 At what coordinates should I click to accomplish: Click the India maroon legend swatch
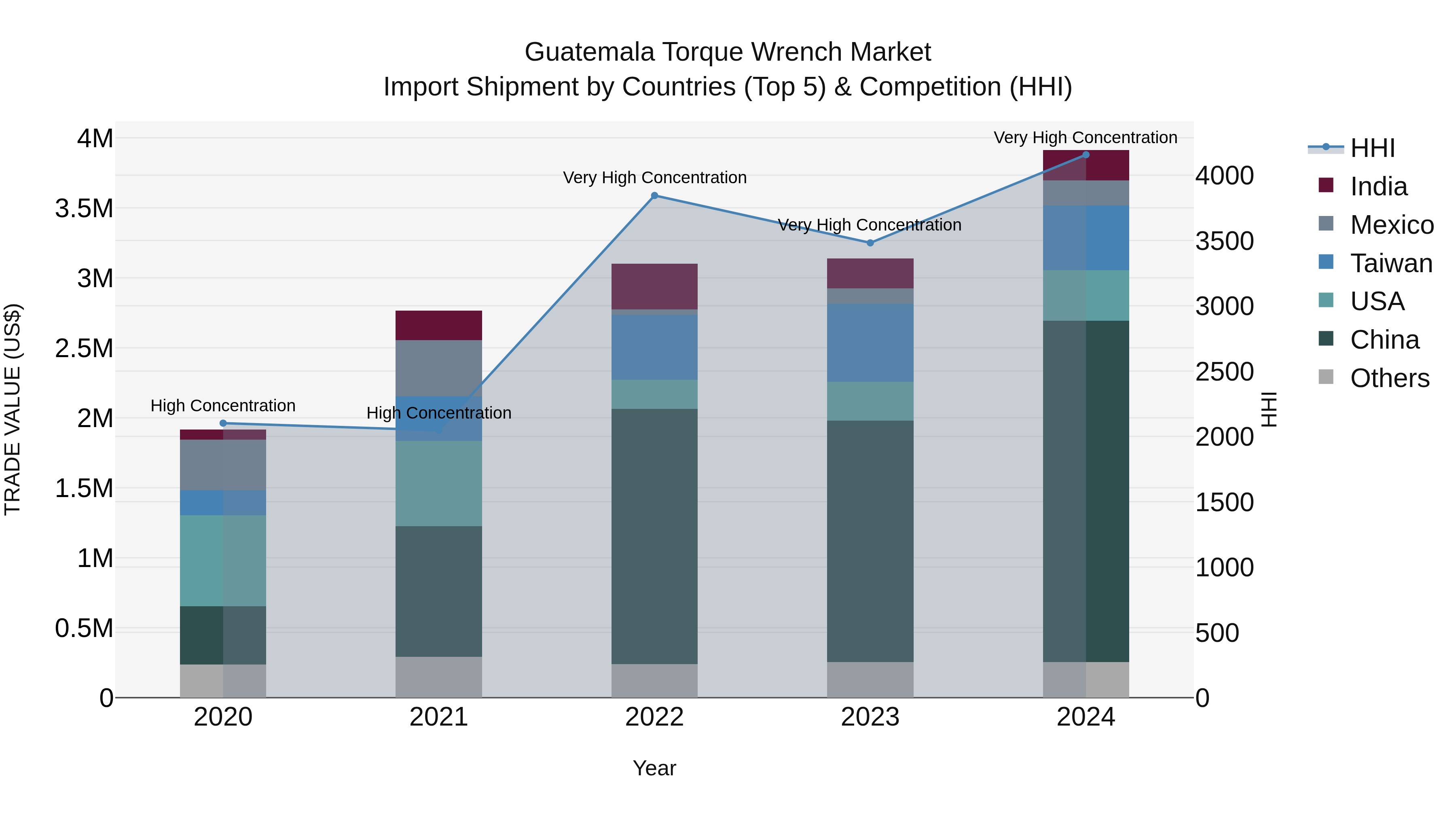click(1325, 185)
